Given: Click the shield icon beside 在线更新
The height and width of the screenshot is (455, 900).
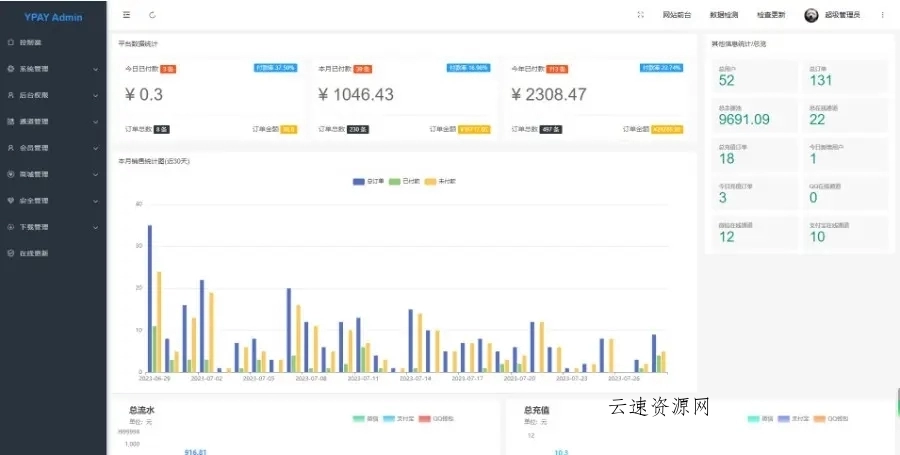Looking at the screenshot, I should tap(10, 254).
